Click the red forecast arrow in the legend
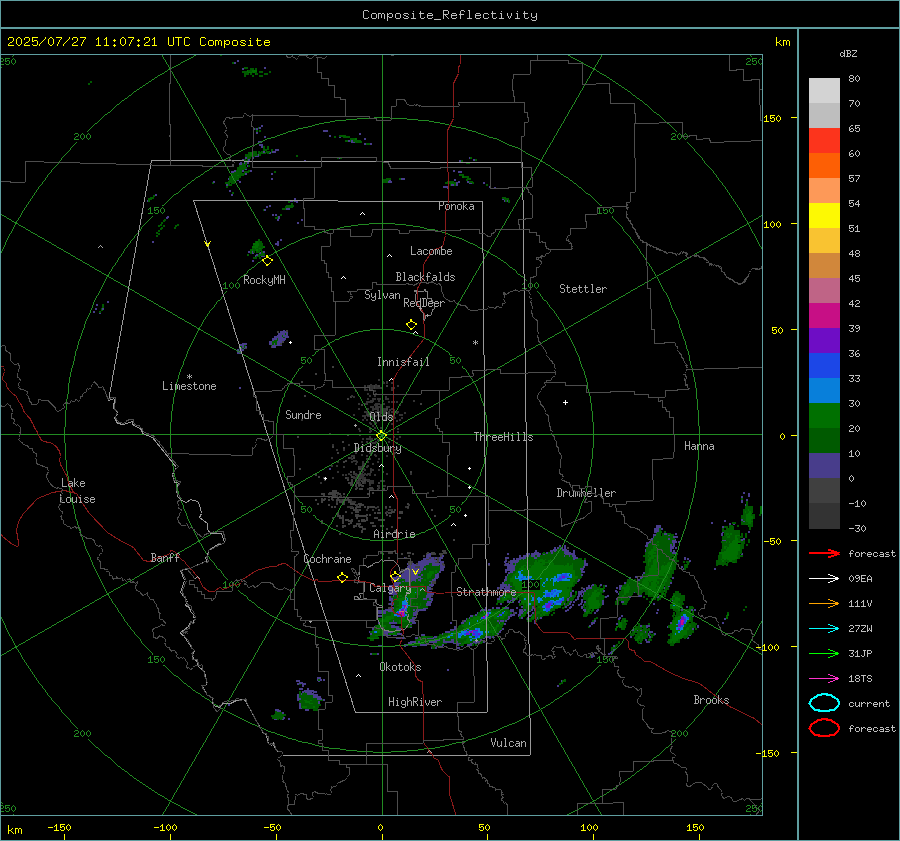The width and height of the screenshot is (900, 841). coord(824,553)
